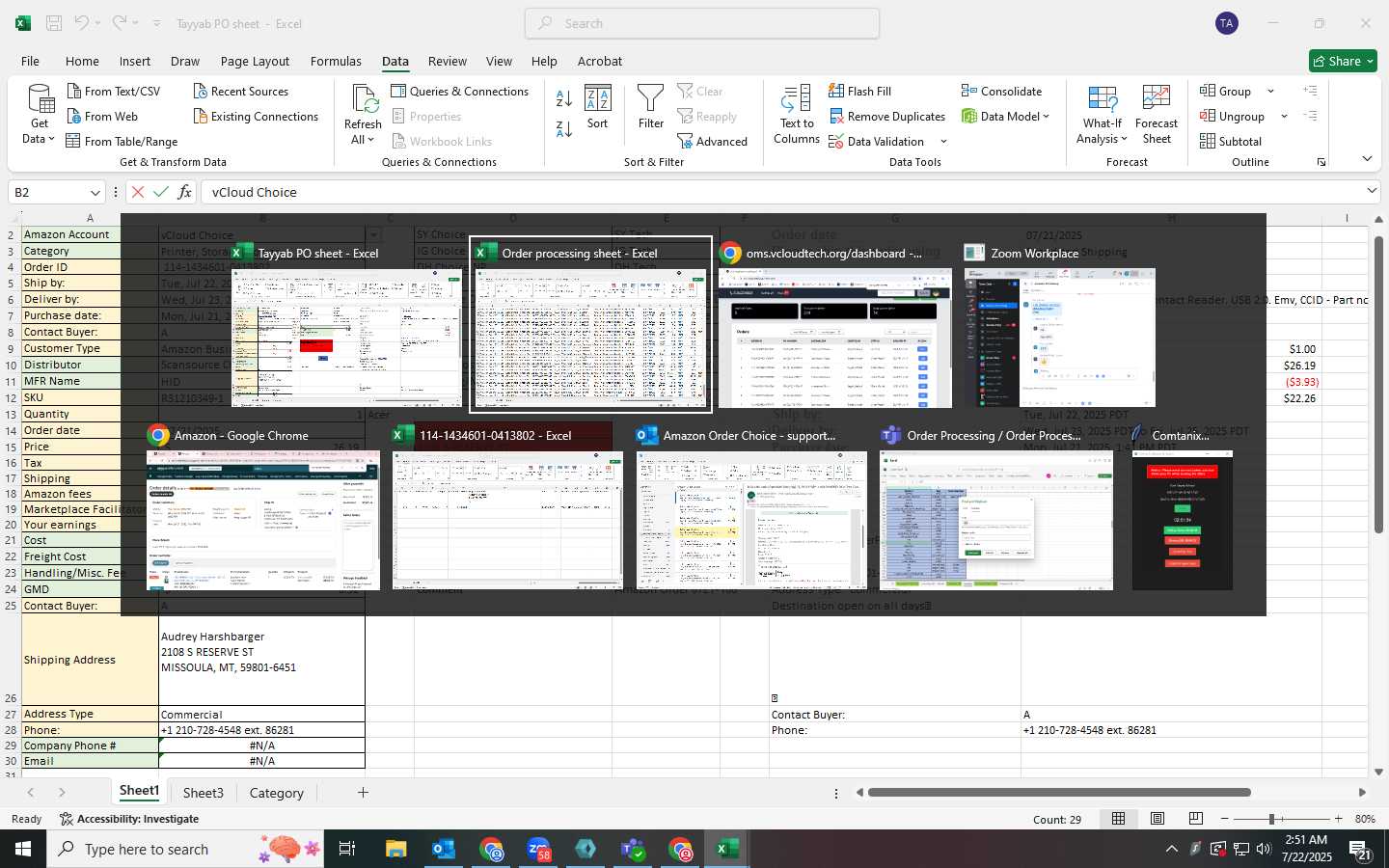Click Remove Duplicates
This screenshot has width=1389, height=868.
(886, 116)
